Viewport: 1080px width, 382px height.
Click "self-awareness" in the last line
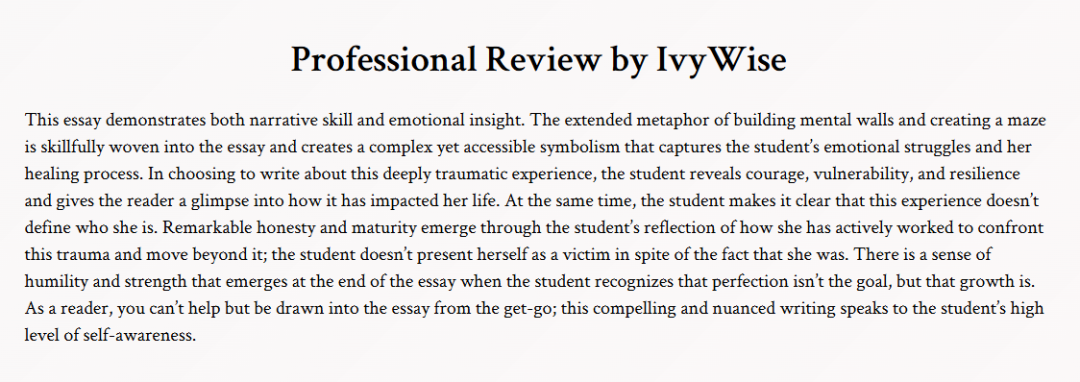coord(141,335)
